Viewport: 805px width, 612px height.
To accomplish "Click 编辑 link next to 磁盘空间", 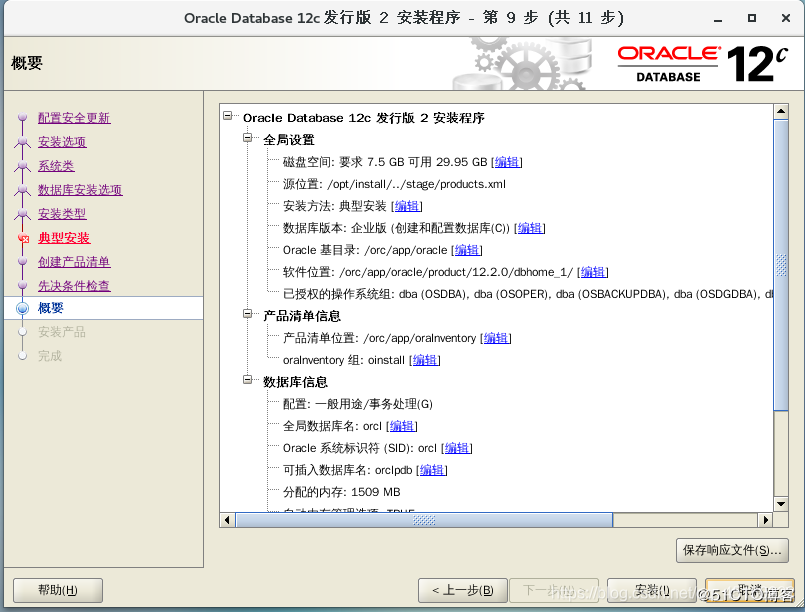I will 507,162.
